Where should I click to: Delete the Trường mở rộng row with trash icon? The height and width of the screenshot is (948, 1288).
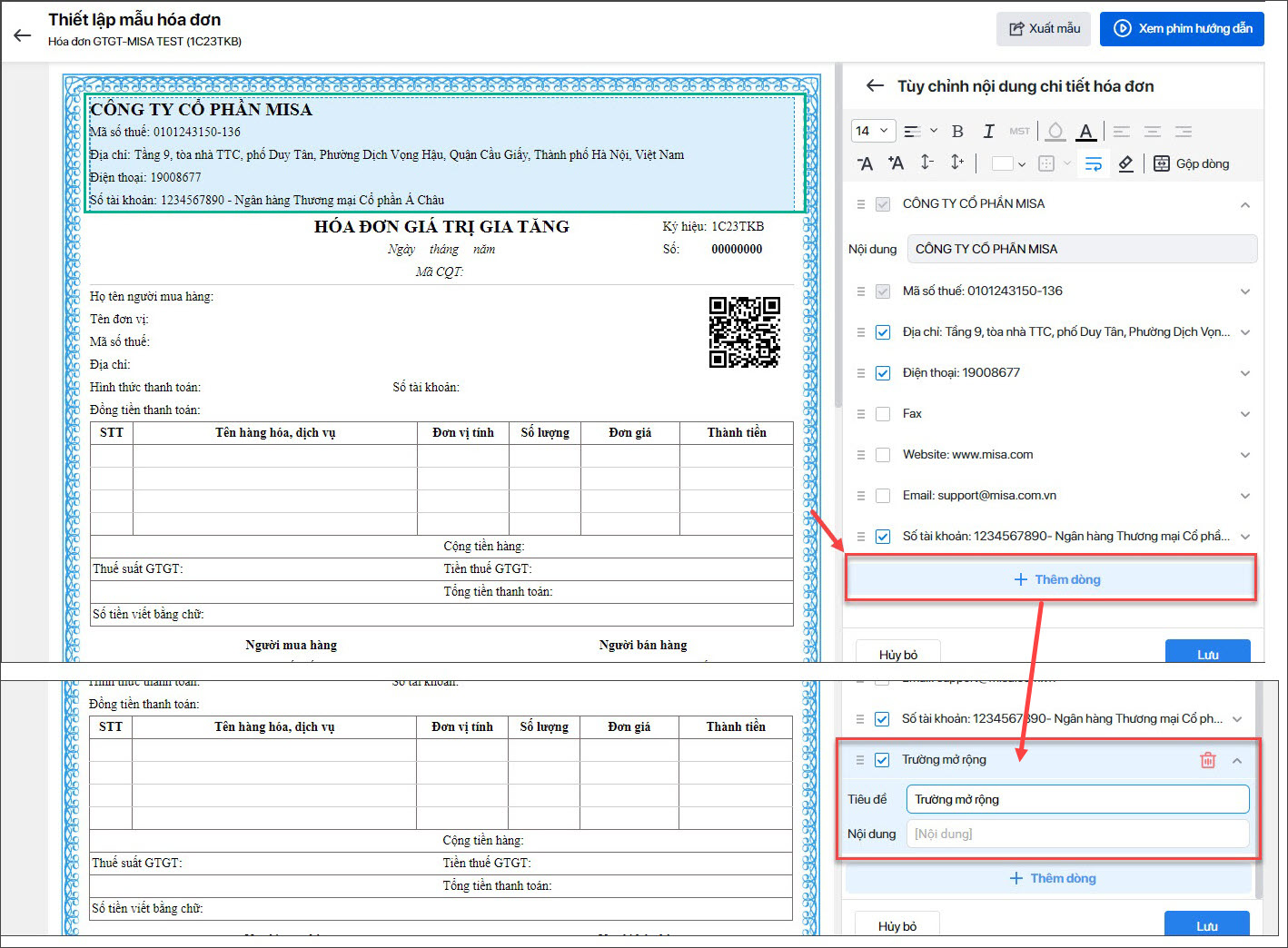(x=1207, y=760)
